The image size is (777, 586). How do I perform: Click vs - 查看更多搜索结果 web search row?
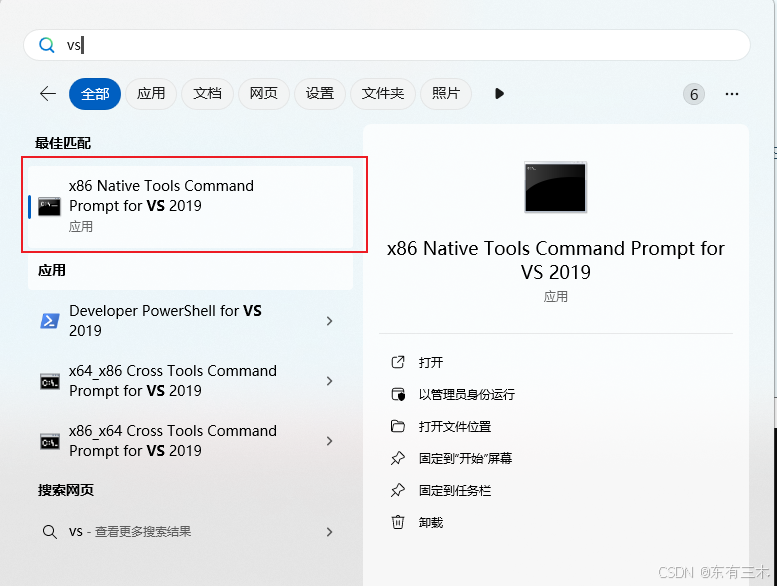tap(191, 532)
